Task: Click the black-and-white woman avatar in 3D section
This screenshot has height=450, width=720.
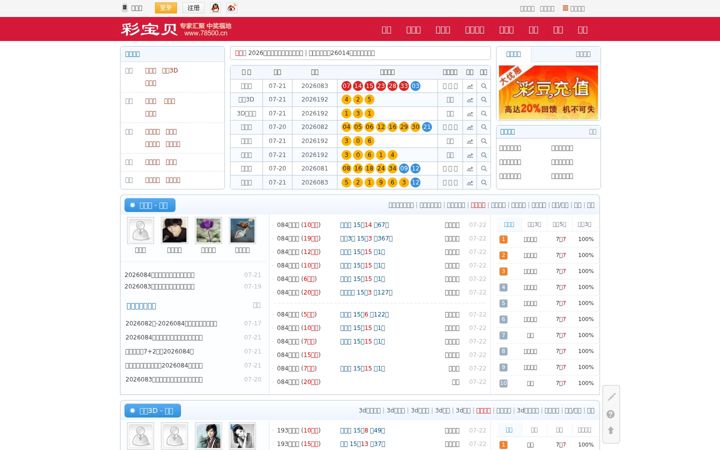Action: 242,435
